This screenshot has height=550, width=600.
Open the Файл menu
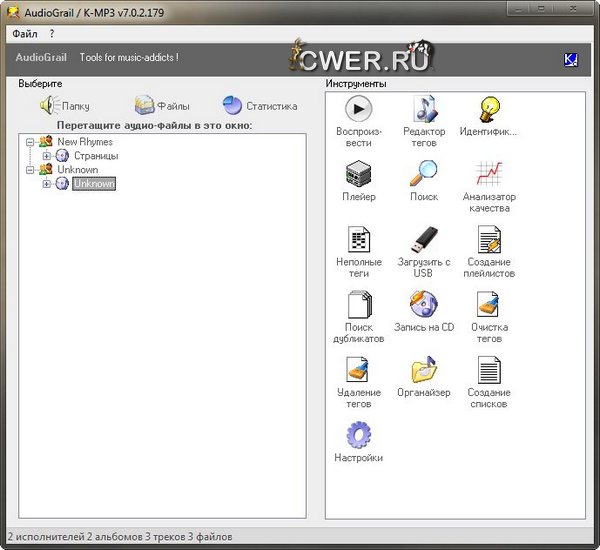(x=24, y=34)
